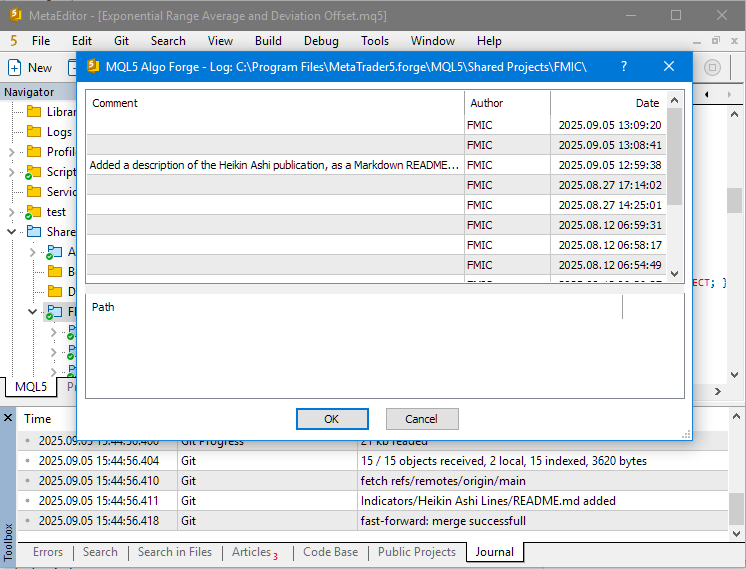Click the Comment column header
Image resolution: width=746 pixels, height=569 pixels.
tap(275, 103)
